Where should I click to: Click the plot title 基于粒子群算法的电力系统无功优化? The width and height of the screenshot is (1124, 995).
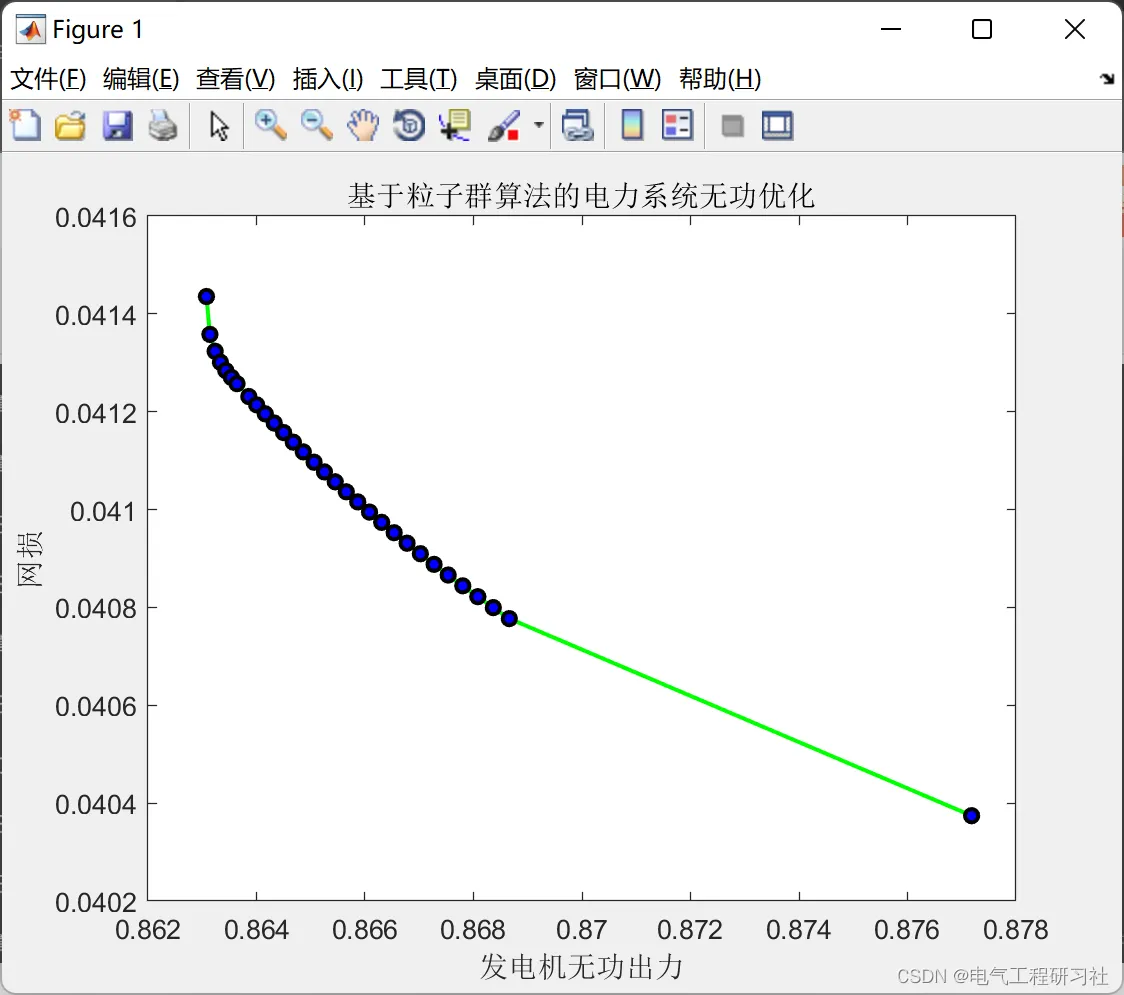tap(581, 196)
